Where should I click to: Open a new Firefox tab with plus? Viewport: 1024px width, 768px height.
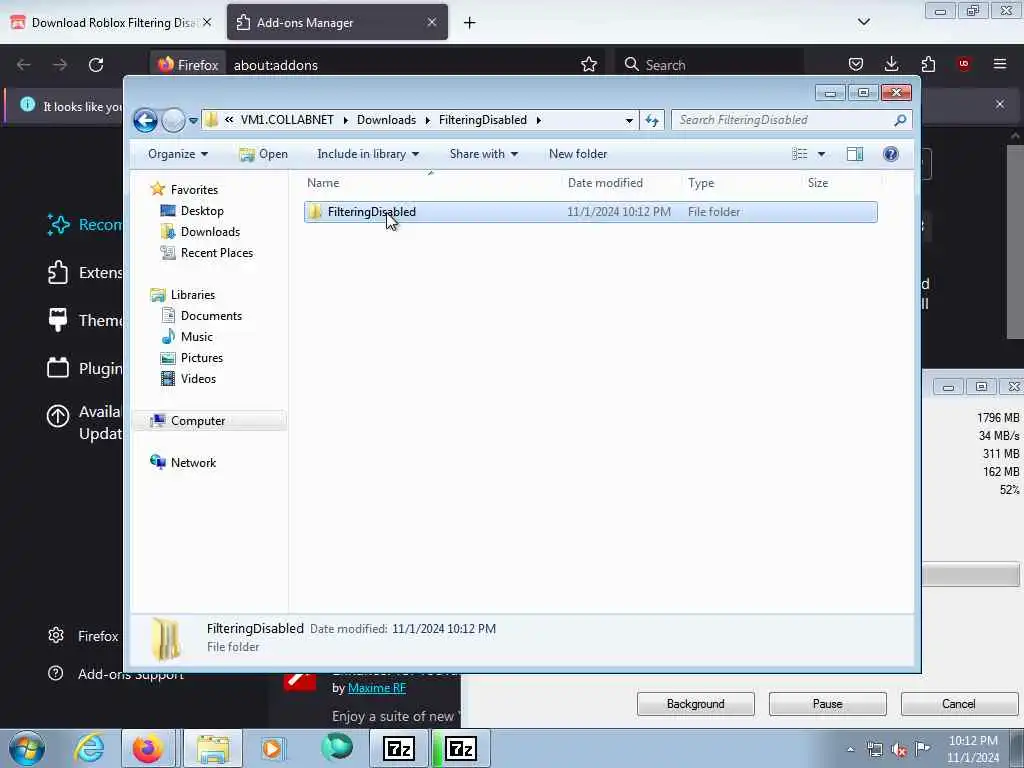(470, 23)
